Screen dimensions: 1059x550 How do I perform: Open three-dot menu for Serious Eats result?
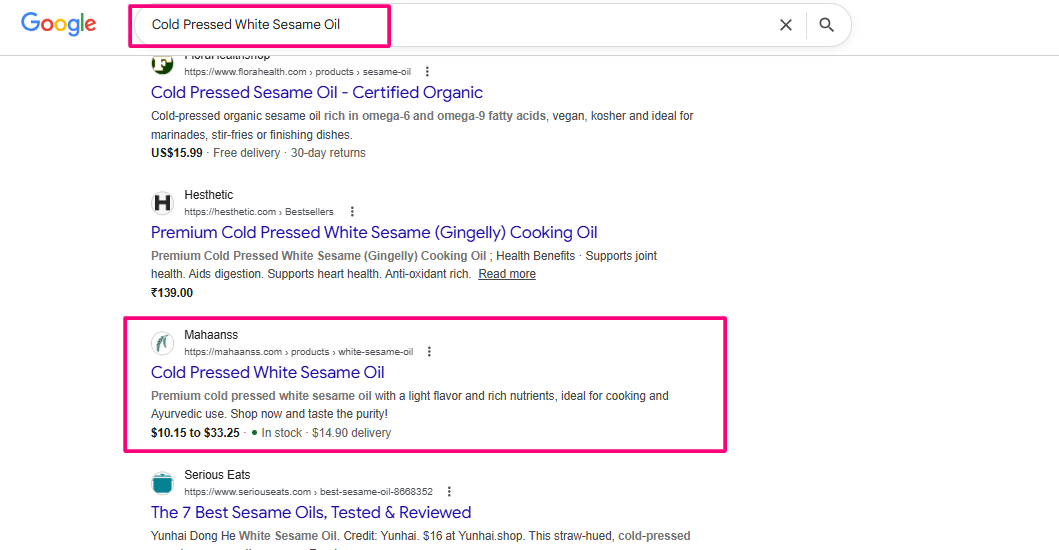pyautogui.click(x=449, y=491)
